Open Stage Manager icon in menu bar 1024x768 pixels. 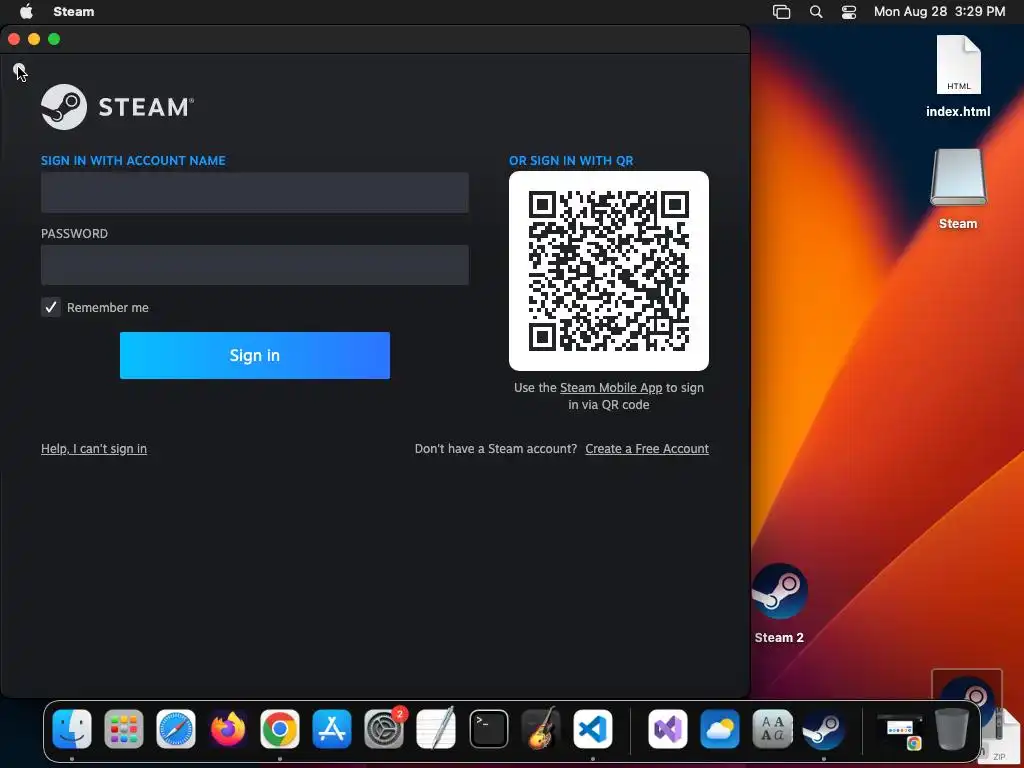(x=781, y=12)
